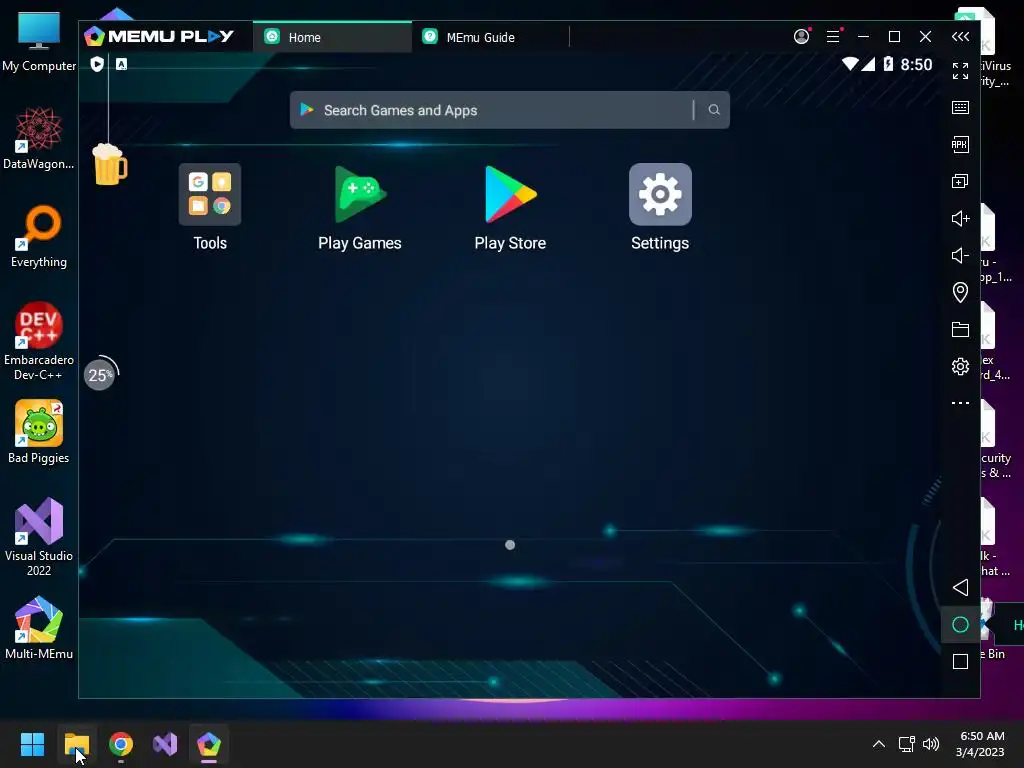Image resolution: width=1024 pixels, height=768 pixels.
Task: Open the keyboard mapping tool
Action: [x=960, y=108]
